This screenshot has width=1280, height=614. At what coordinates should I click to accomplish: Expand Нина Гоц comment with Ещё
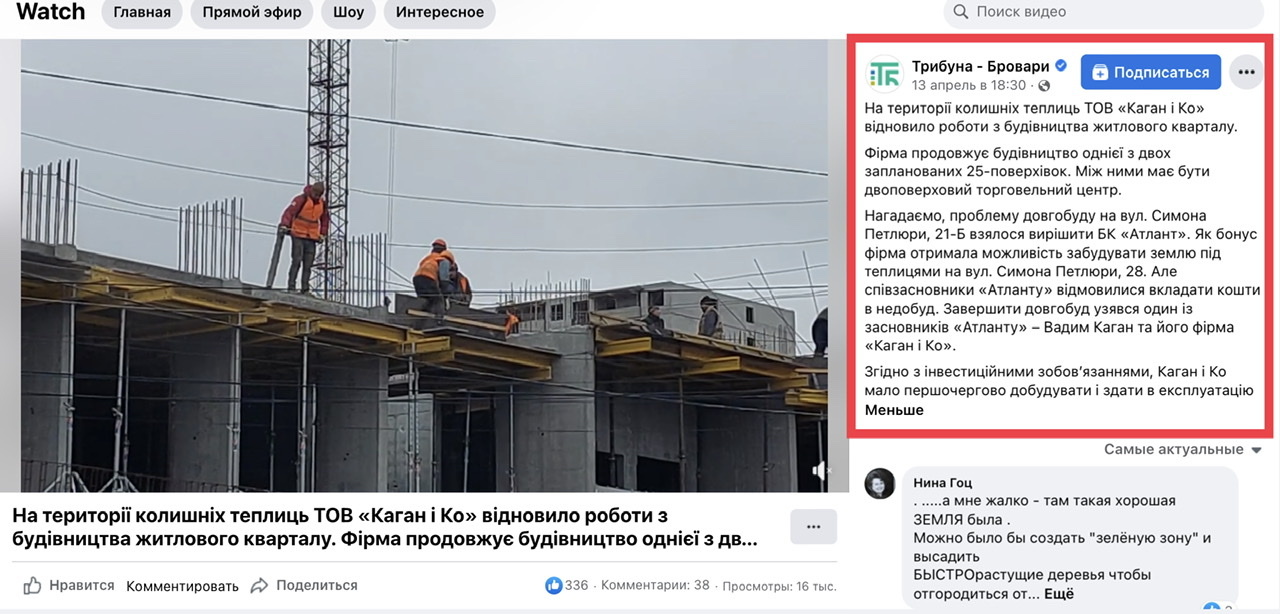point(1059,594)
